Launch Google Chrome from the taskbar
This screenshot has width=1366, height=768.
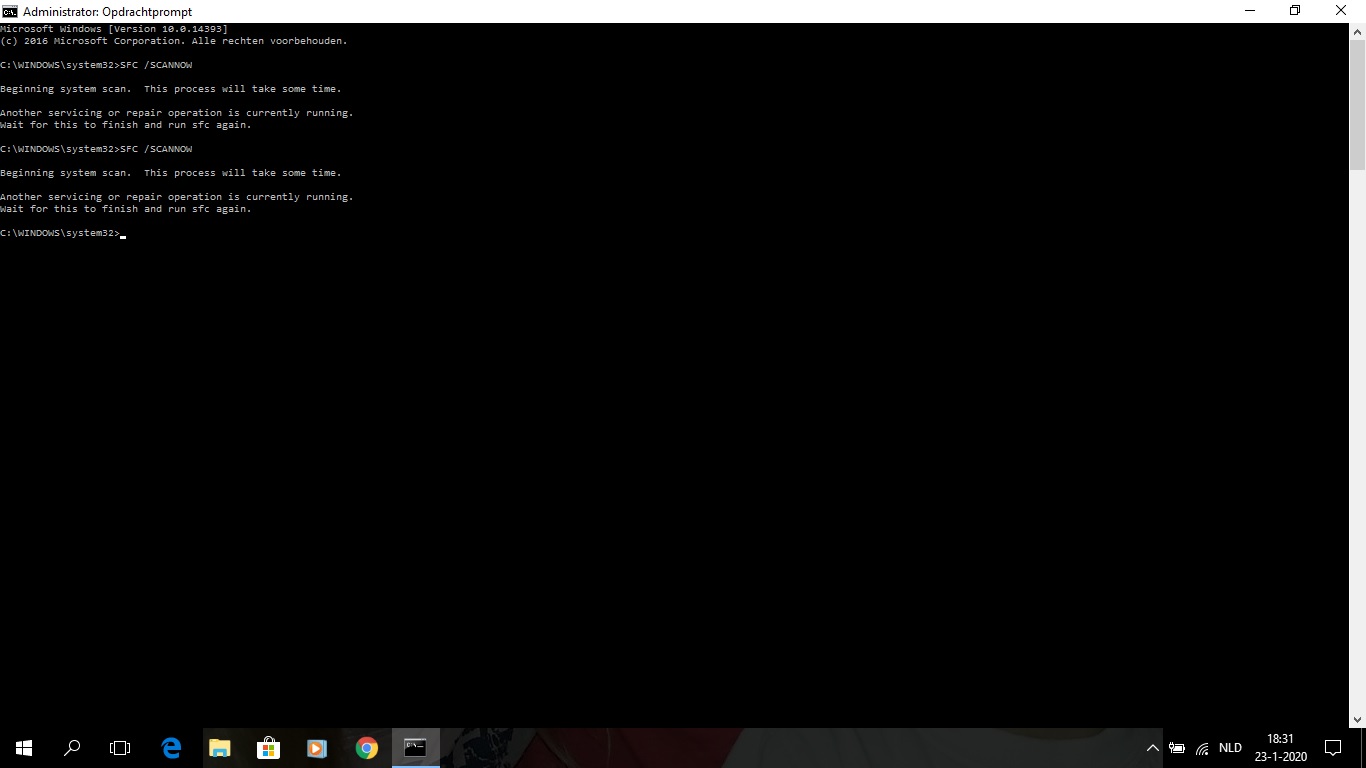point(367,747)
